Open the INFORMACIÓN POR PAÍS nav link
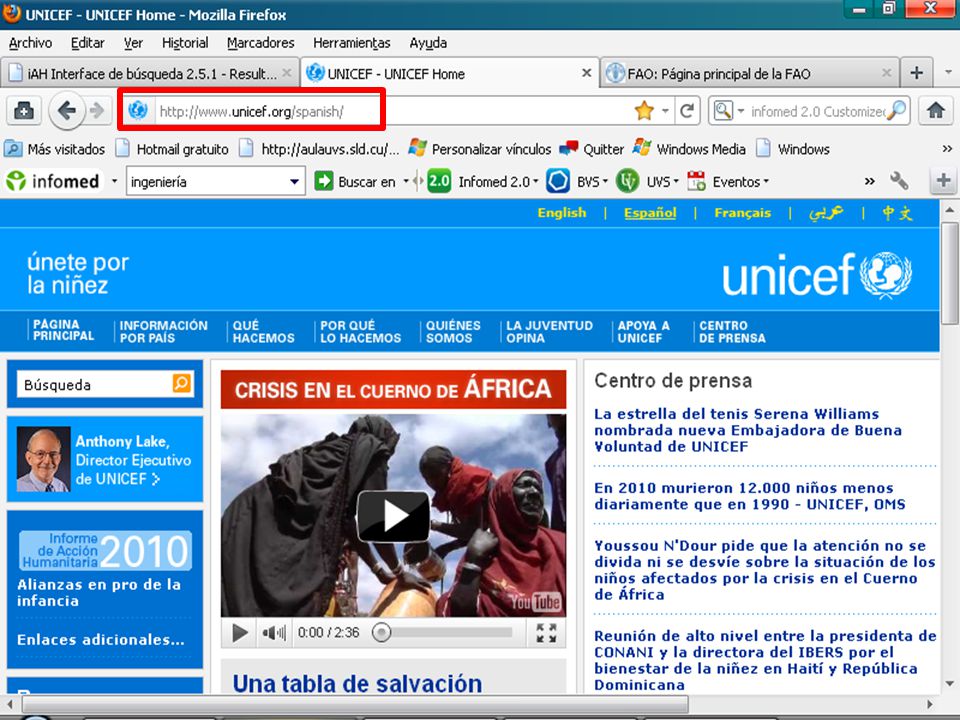The image size is (960, 720). pyautogui.click(x=163, y=331)
